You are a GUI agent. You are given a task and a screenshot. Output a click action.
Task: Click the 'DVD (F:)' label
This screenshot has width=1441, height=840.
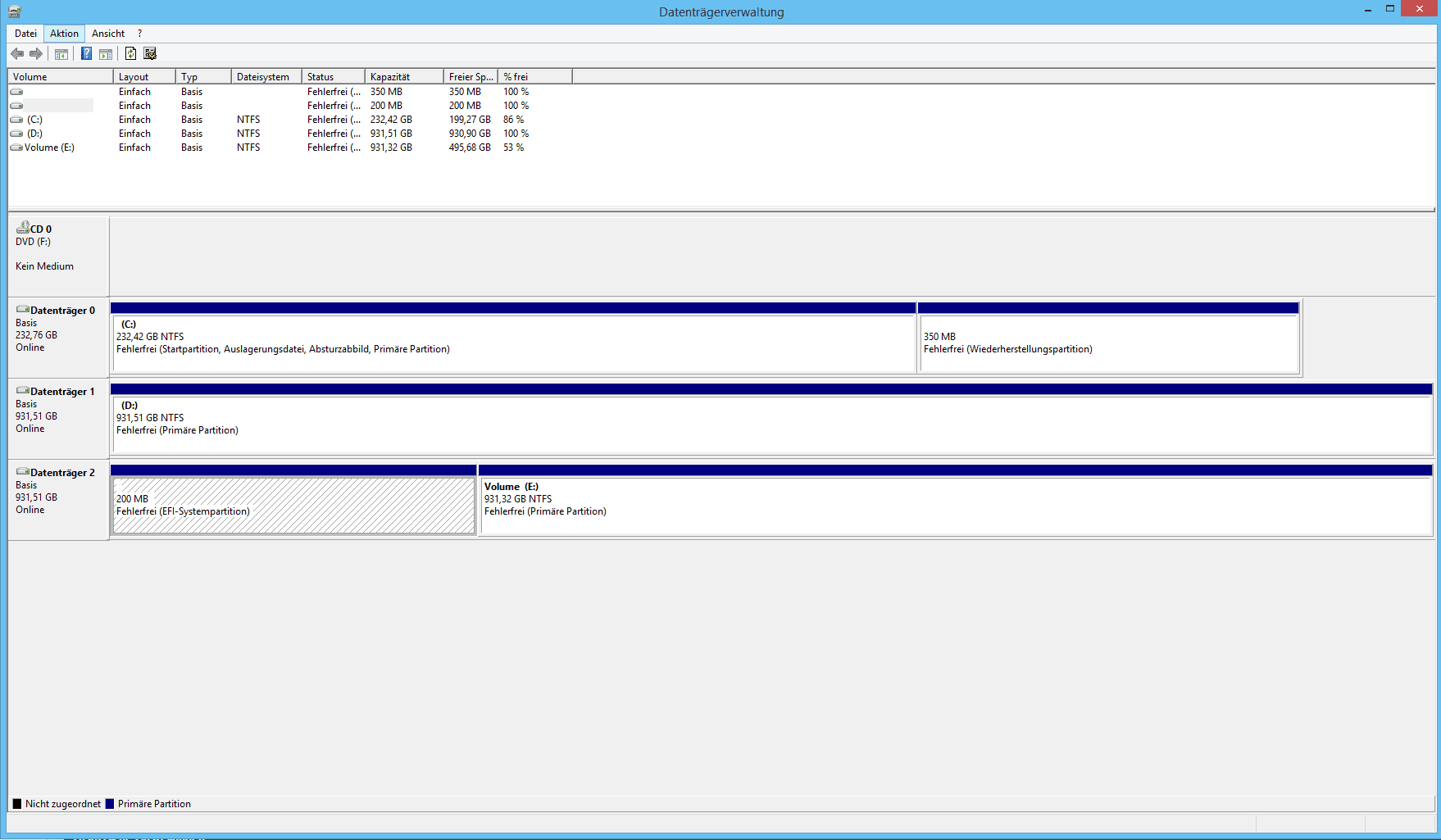pyautogui.click(x=33, y=242)
